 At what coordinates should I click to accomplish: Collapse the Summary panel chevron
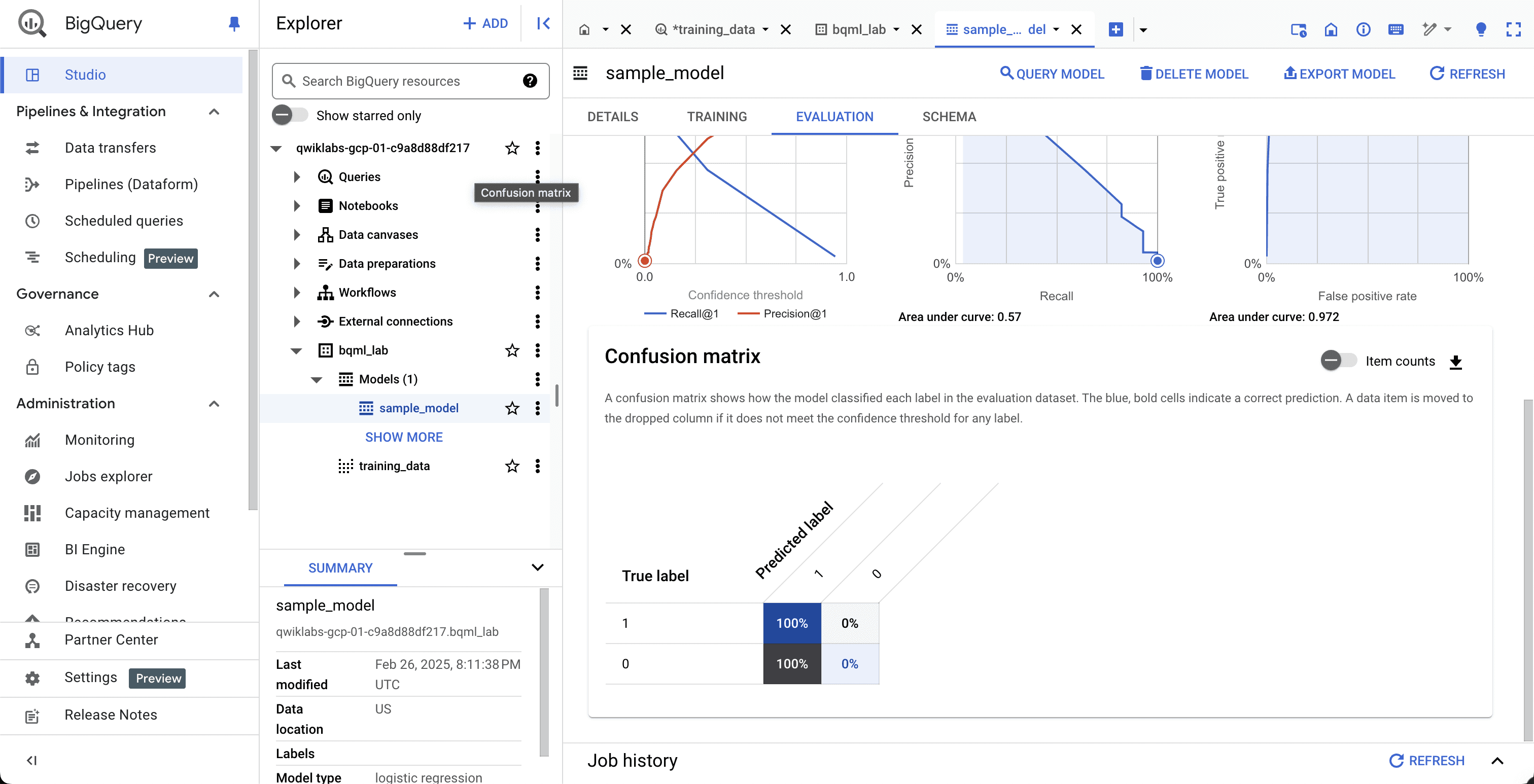(537, 567)
